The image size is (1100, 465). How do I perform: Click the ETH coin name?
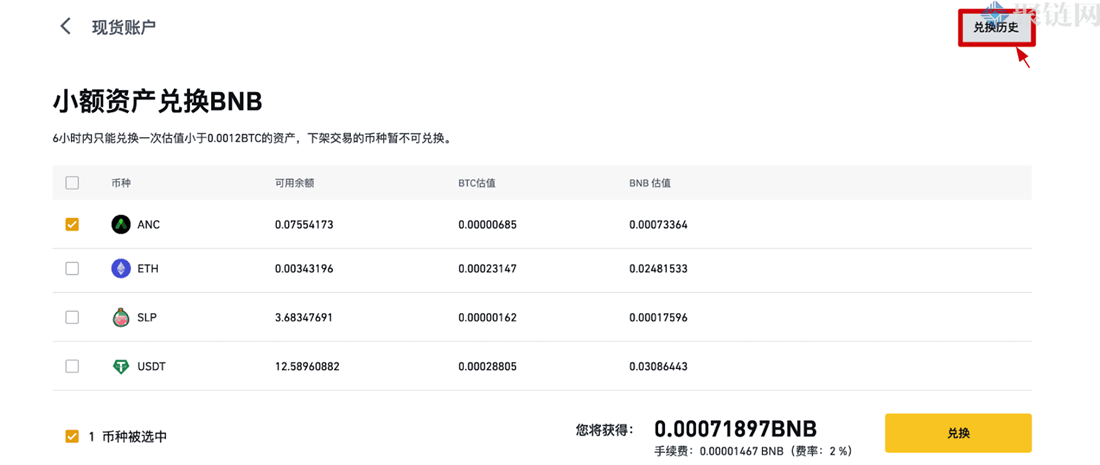pos(148,269)
